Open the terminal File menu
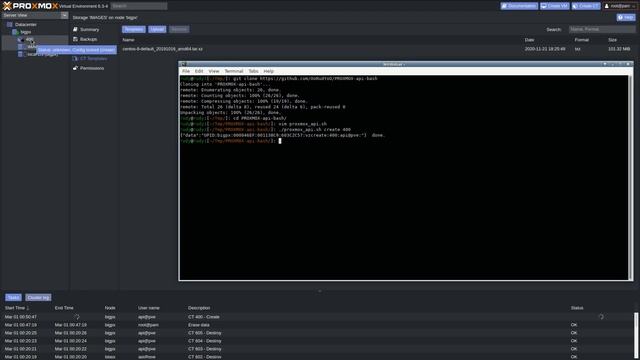The height and width of the screenshot is (360, 640). pyautogui.click(x=186, y=71)
